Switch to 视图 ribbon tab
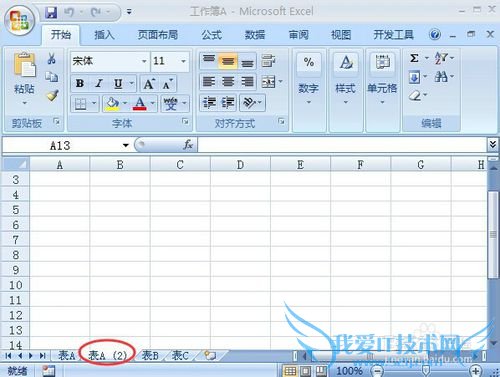Screen dimensions: 500x377 coord(341,35)
